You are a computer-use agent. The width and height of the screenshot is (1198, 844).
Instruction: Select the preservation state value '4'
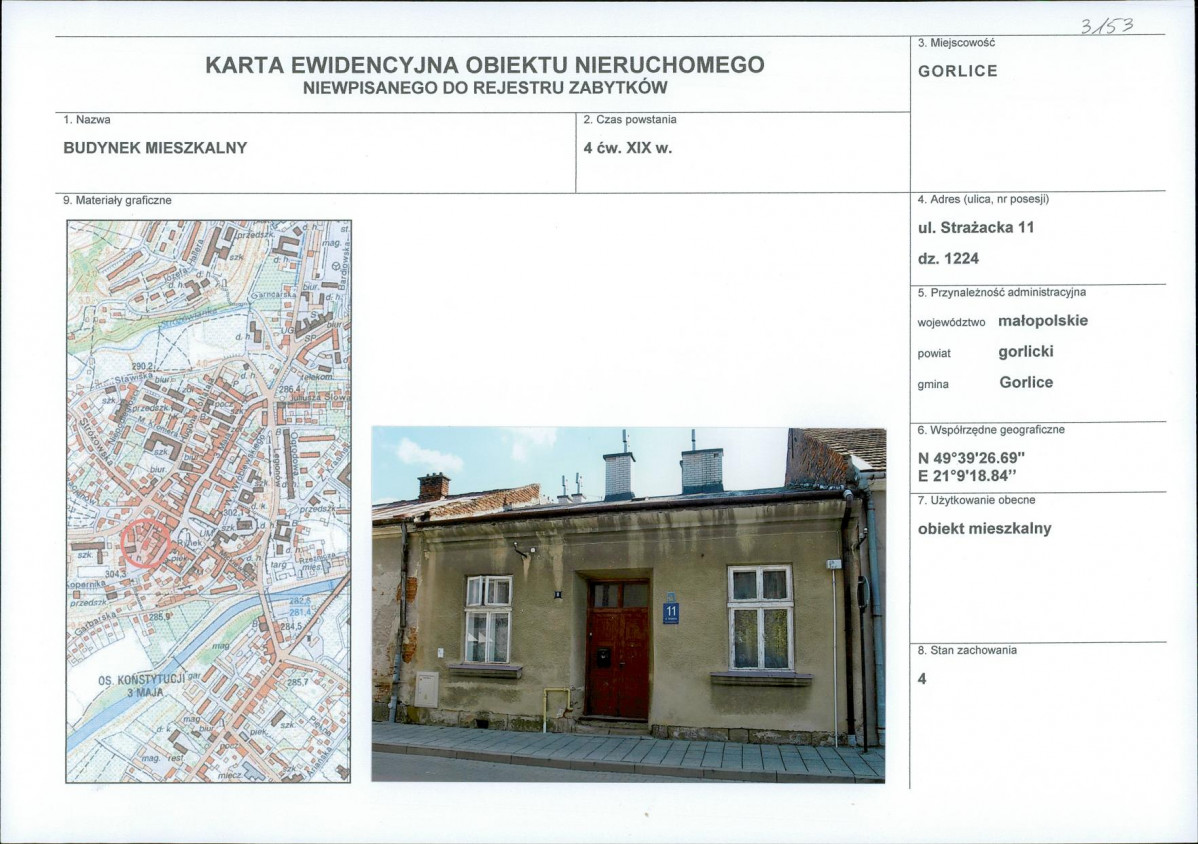(922, 679)
